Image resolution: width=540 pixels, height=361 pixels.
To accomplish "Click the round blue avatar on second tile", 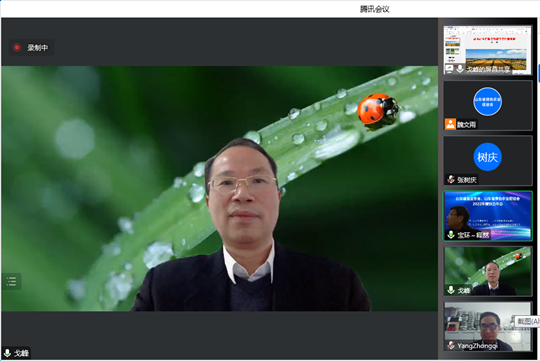I will pyautogui.click(x=487, y=102).
